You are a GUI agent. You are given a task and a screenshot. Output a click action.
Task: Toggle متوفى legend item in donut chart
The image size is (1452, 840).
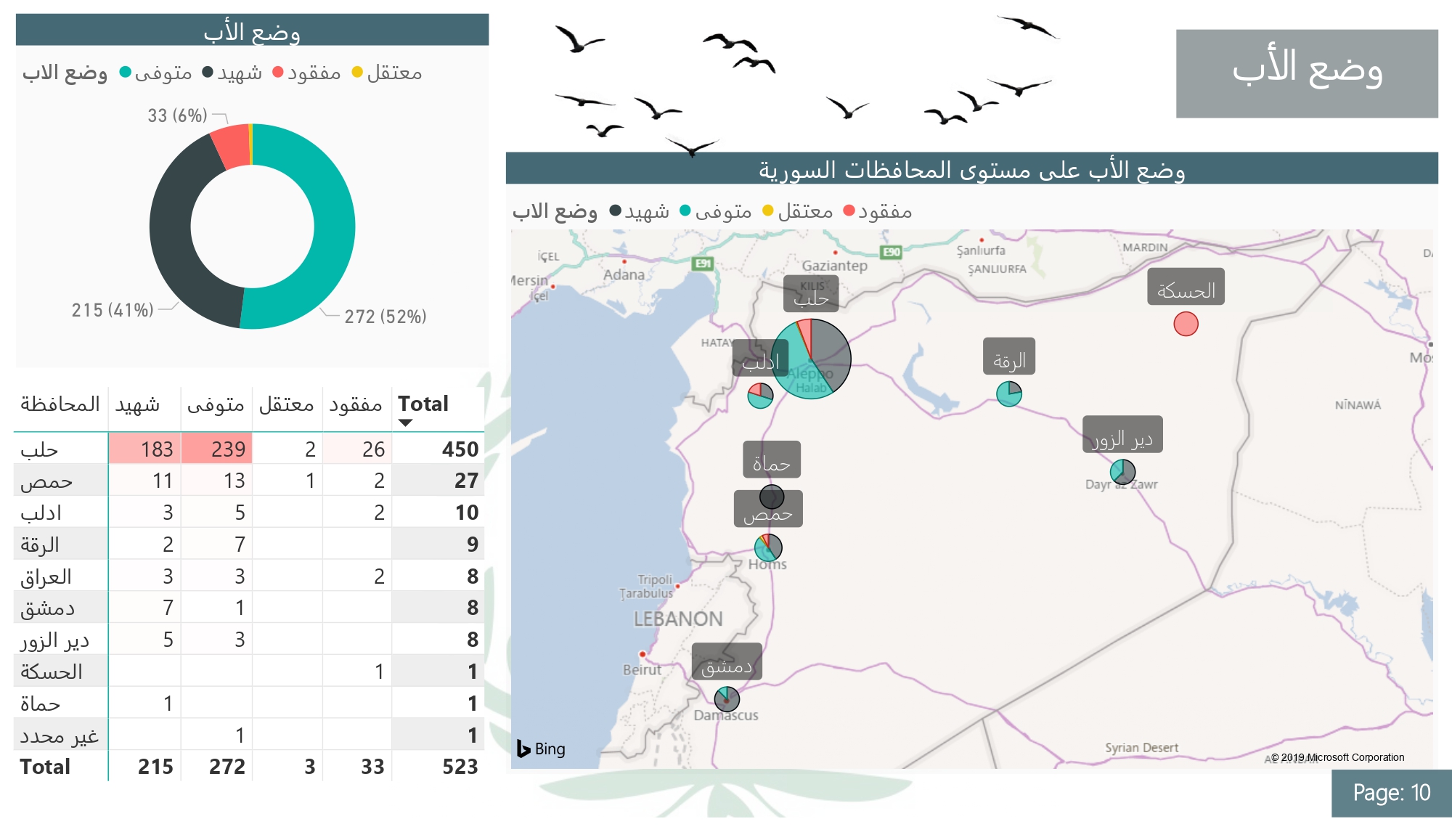[x=155, y=73]
